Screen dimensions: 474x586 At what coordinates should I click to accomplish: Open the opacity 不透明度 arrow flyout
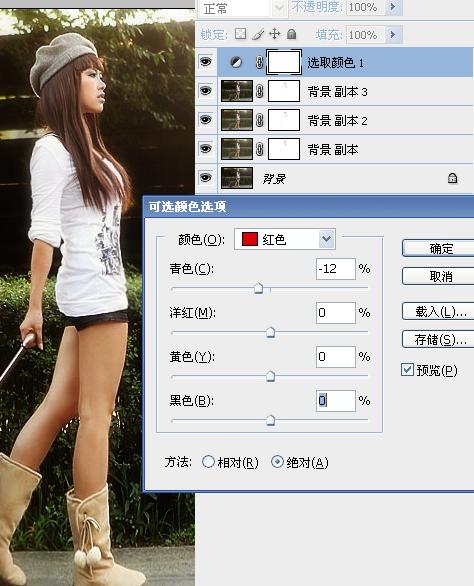pos(393,7)
